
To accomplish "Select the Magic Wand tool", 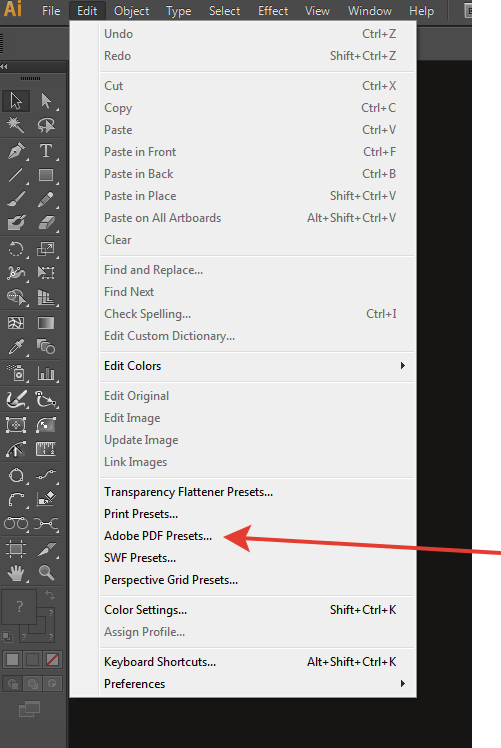I will (x=16, y=125).
